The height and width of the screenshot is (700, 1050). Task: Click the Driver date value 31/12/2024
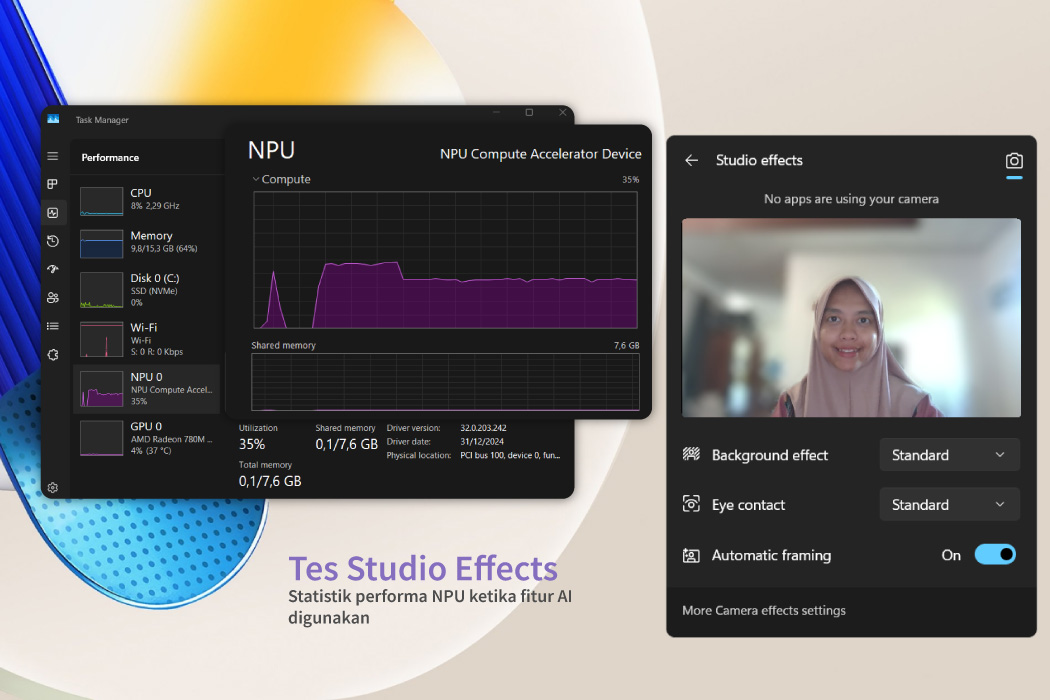(x=482, y=441)
